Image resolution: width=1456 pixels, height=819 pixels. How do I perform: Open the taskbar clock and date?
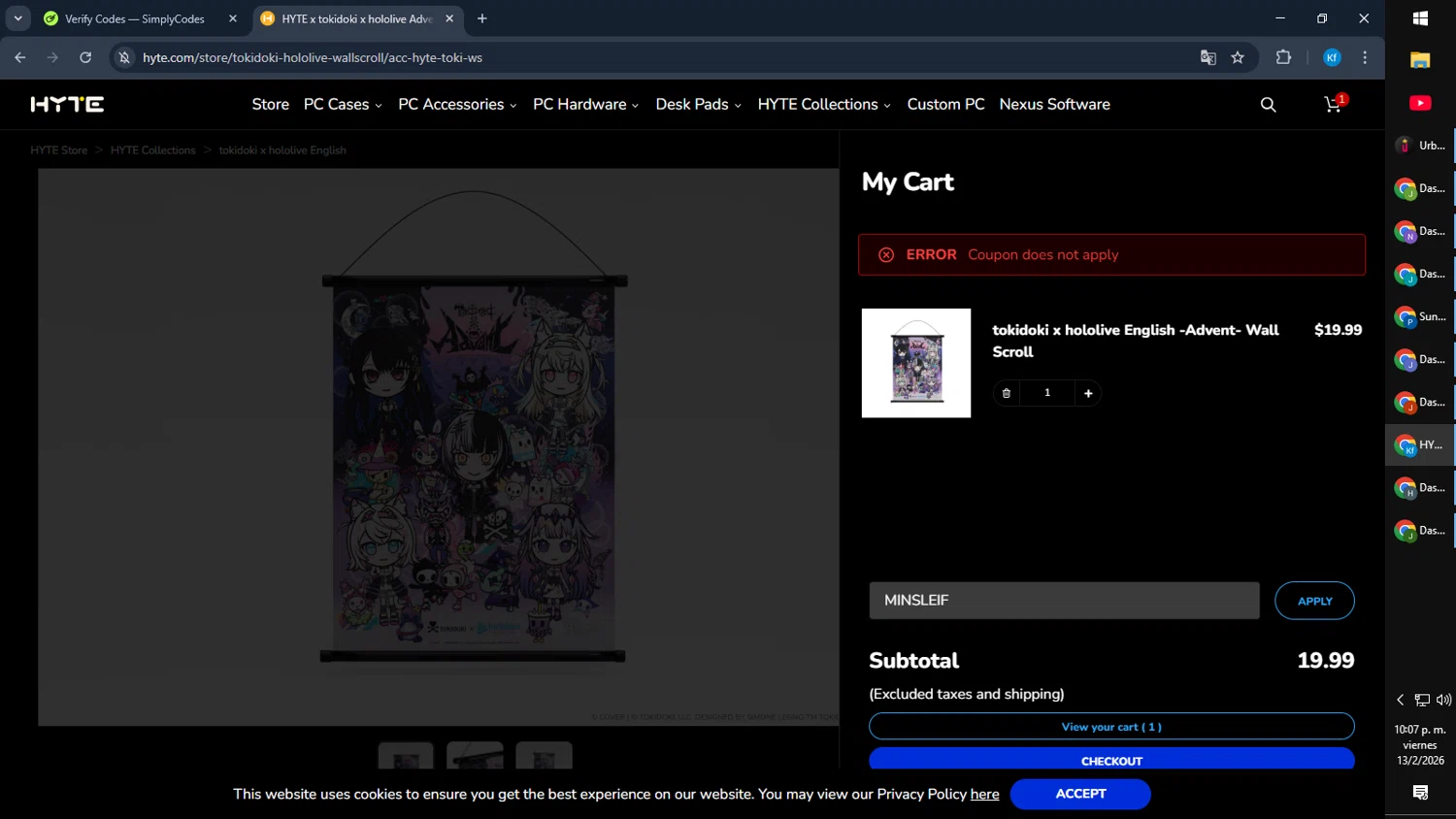[x=1420, y=745]
